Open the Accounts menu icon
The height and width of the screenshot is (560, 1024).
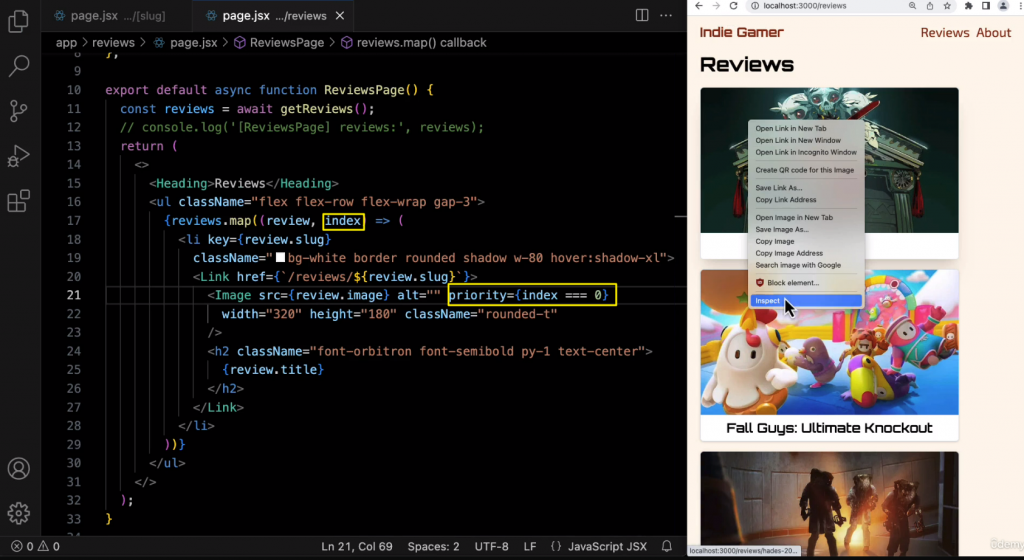pyautogui.click(x=18, y=469)
